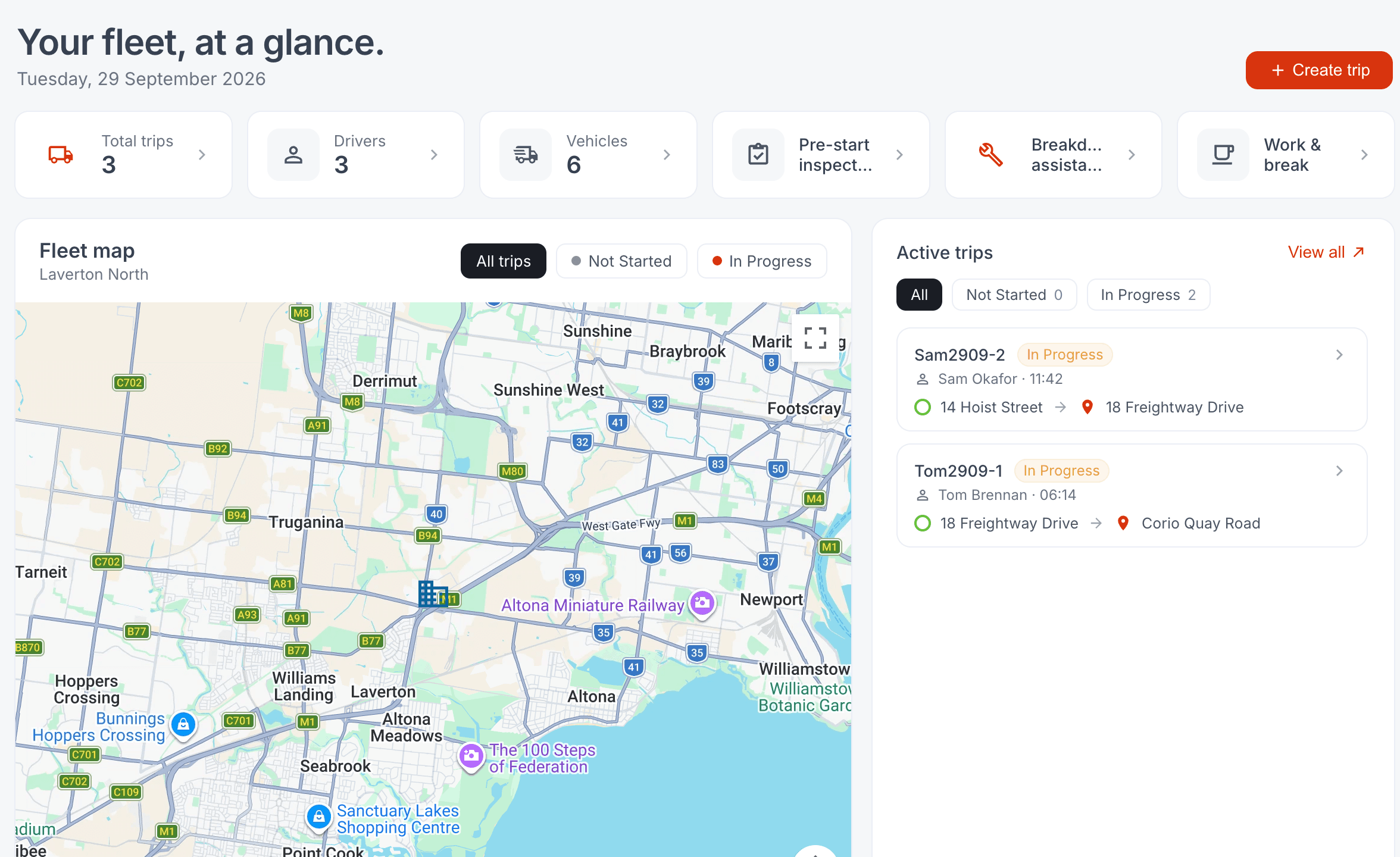Click the Tom2909-1 trip title

(958, 471)
